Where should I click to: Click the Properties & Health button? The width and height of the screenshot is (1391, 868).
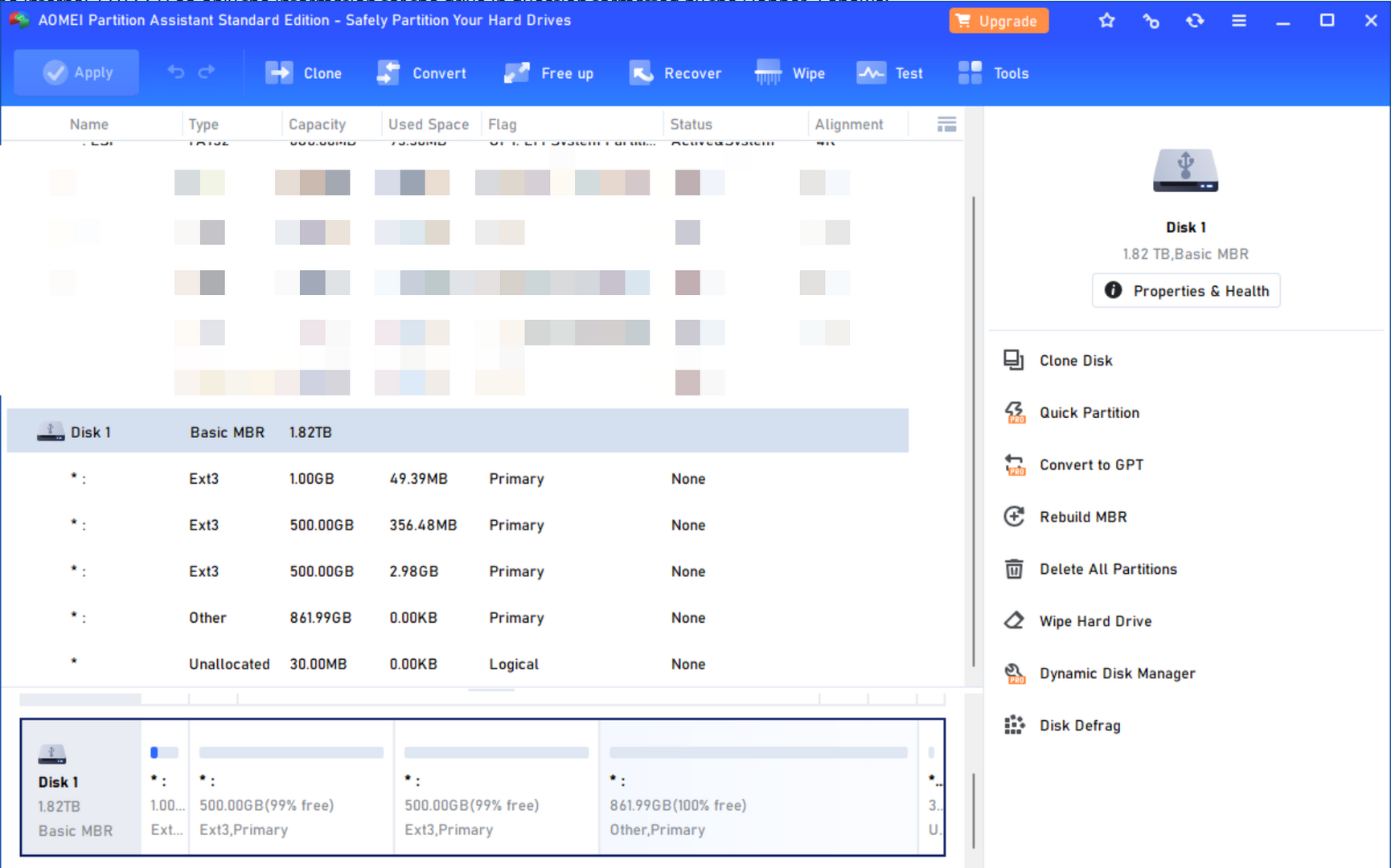click(x=1186, y=291)
